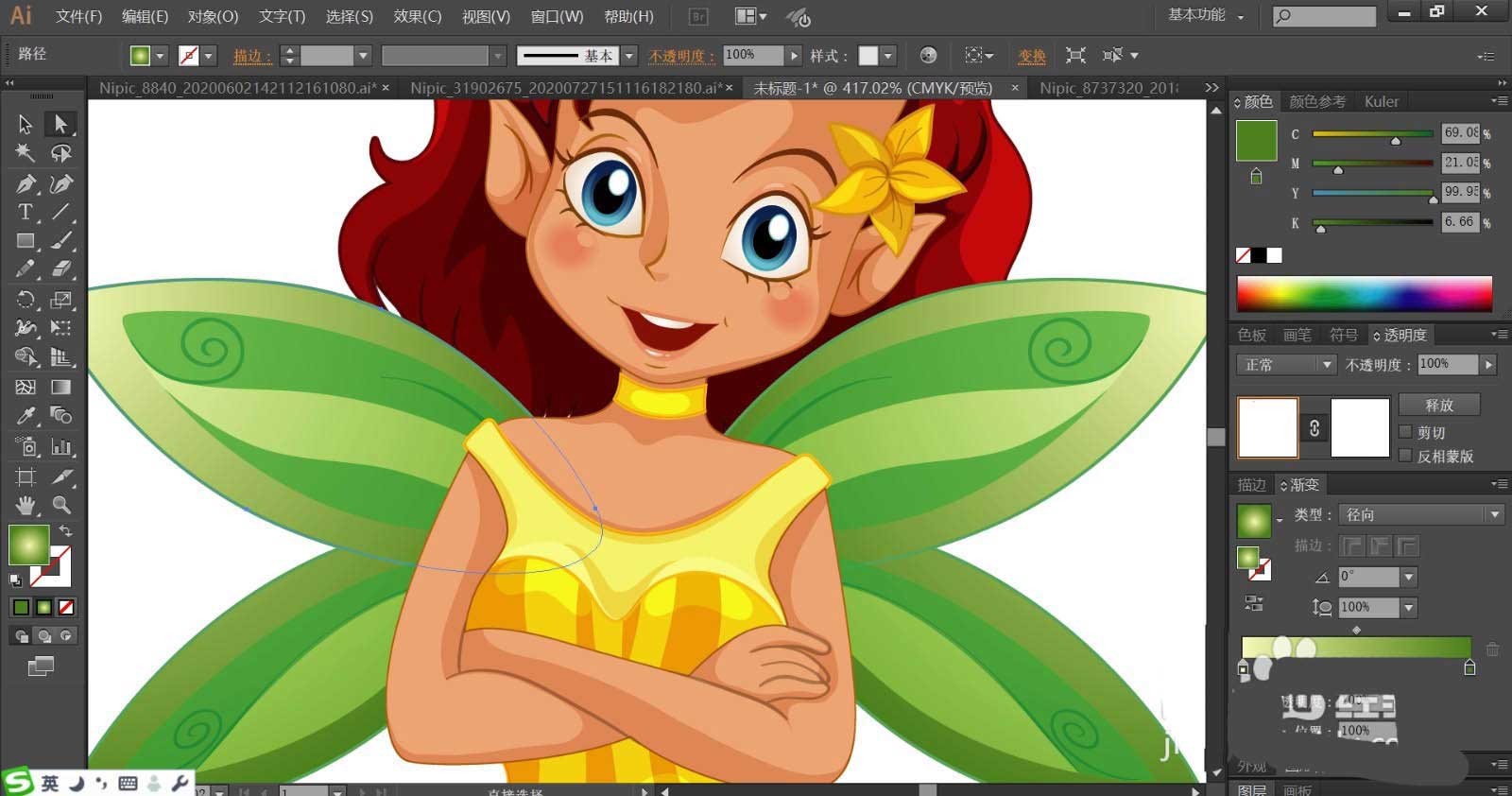The width and height of the screenshot is (1512, 796).
Task: Toggle Draw Inside mode
Action: point(66,636)
